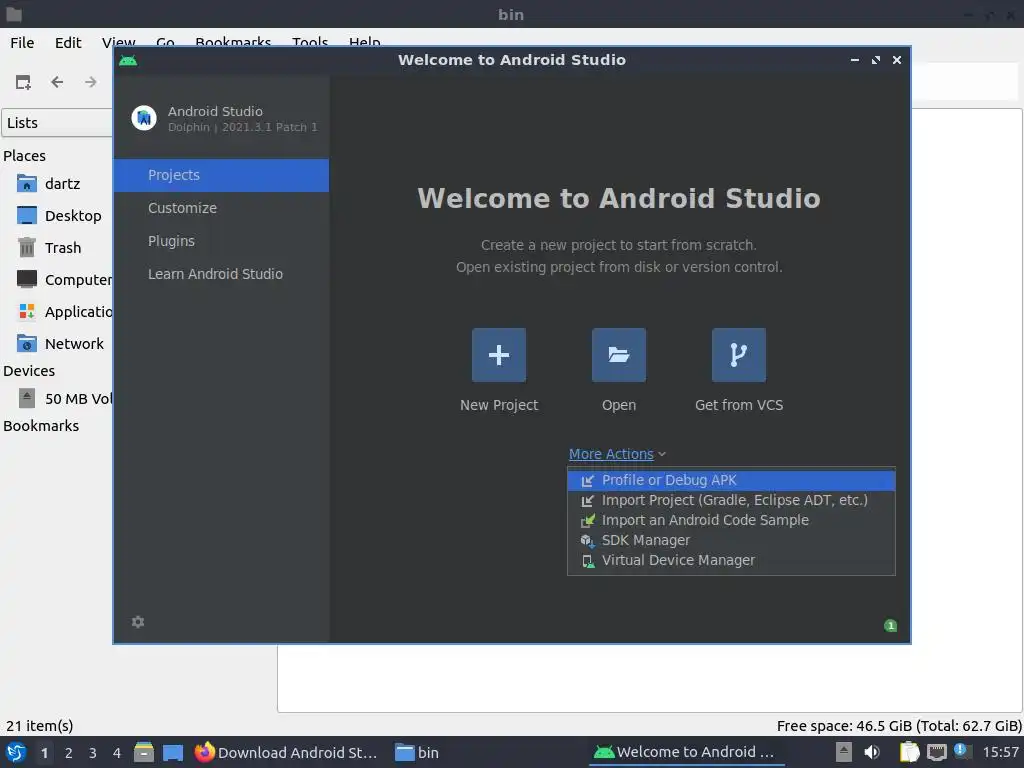Switch to workspace 4 on taskbar

(x=117, y=753)
